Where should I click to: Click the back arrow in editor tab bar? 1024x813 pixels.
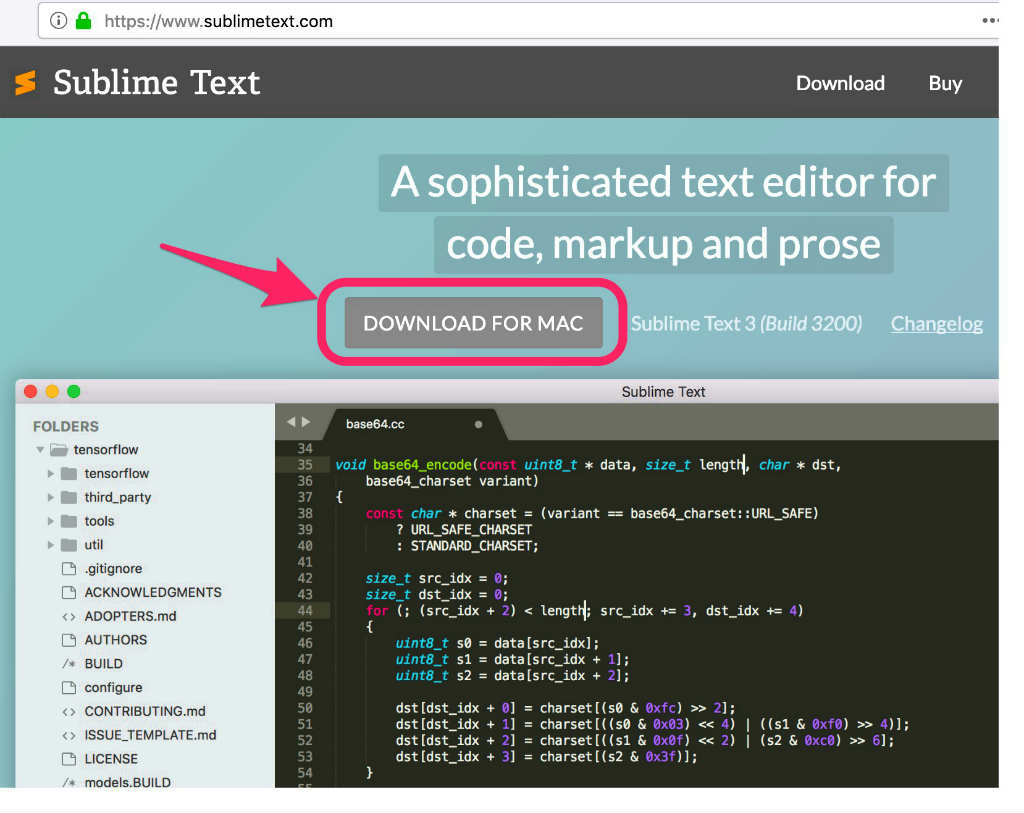pyautogui.click(x=291, y=422)
